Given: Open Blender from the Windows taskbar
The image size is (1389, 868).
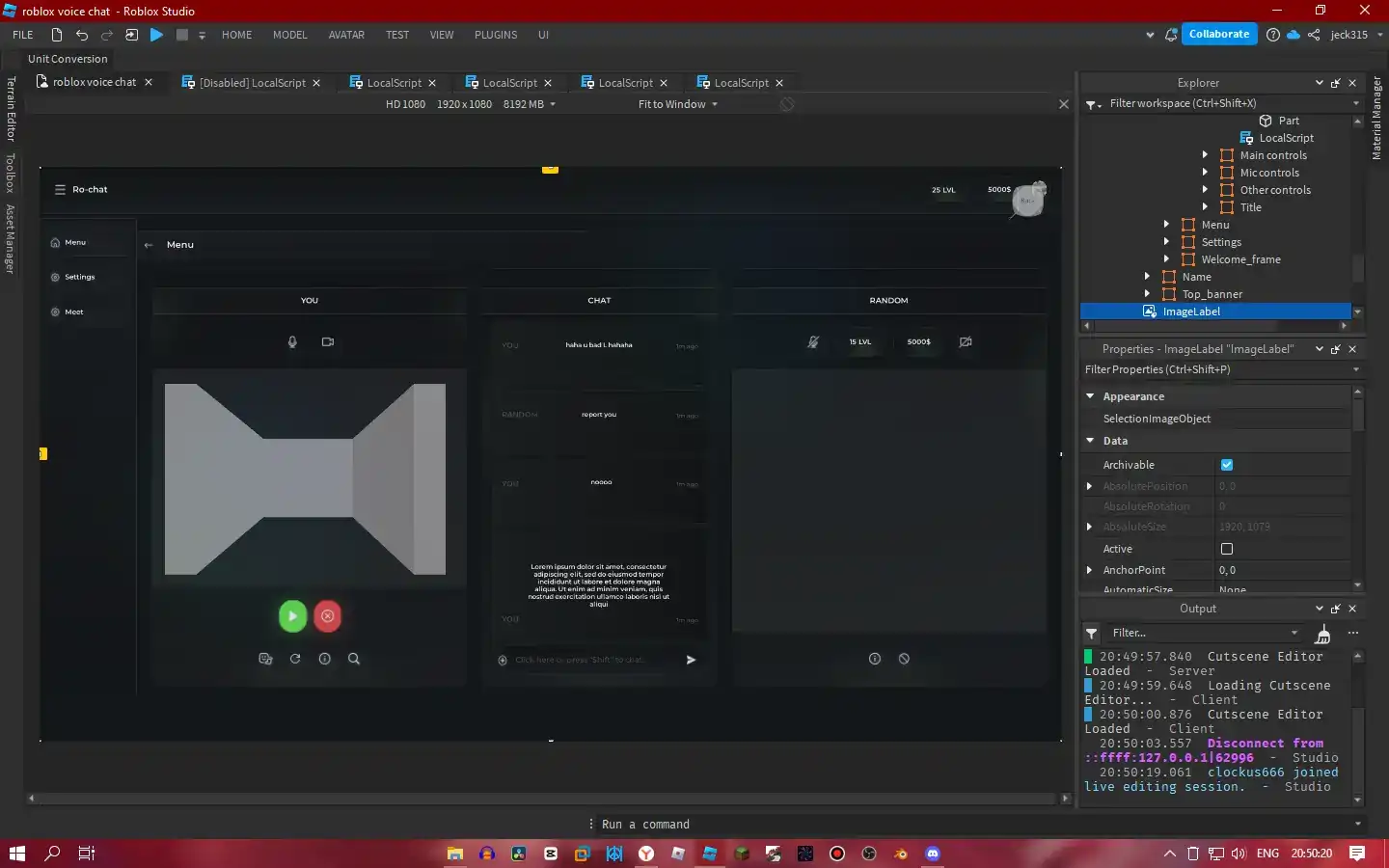Looking at the screenshot, I should click(x=901, y=854).
